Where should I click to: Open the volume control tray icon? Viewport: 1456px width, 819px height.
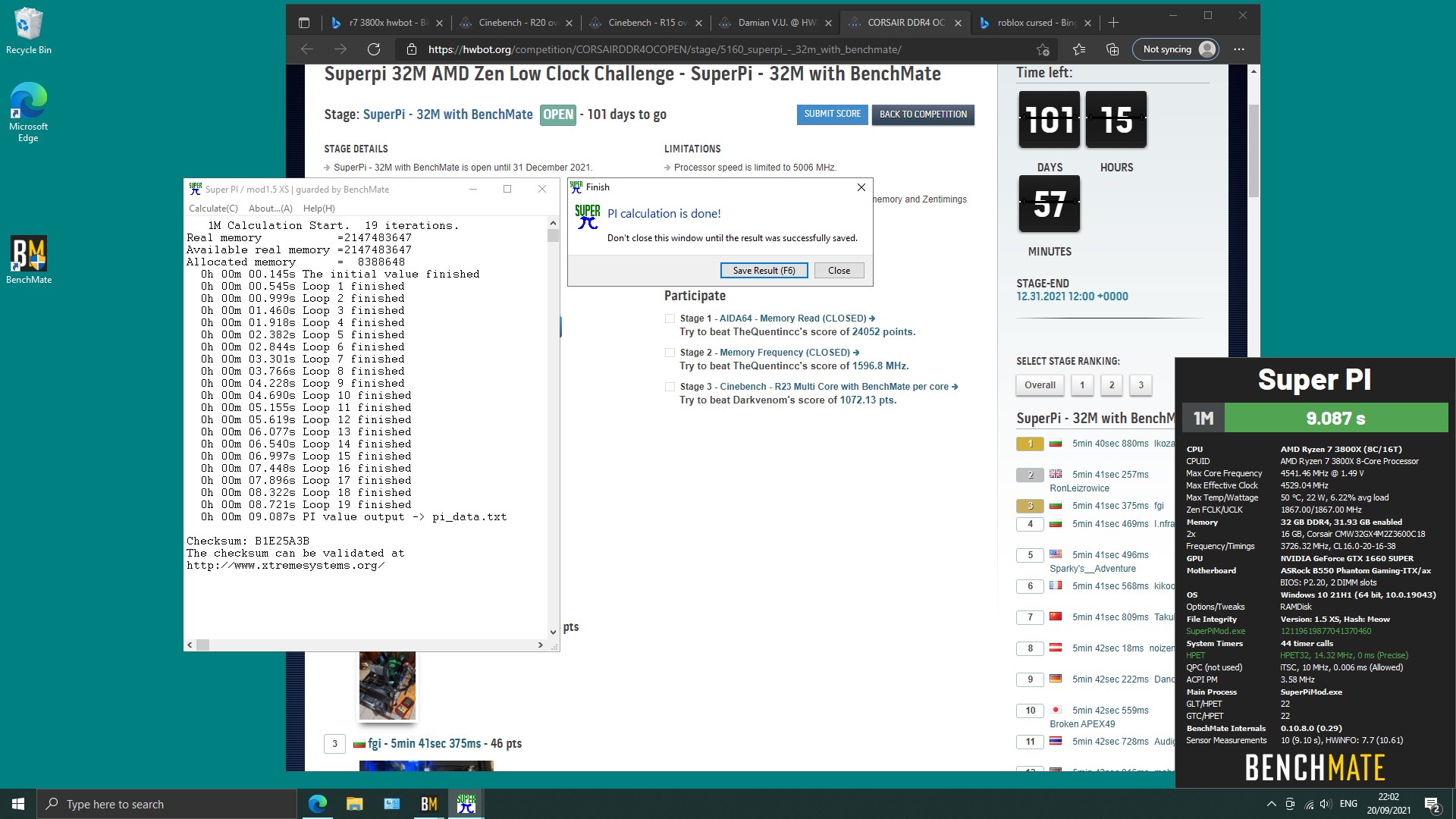tap(1326, 804)
